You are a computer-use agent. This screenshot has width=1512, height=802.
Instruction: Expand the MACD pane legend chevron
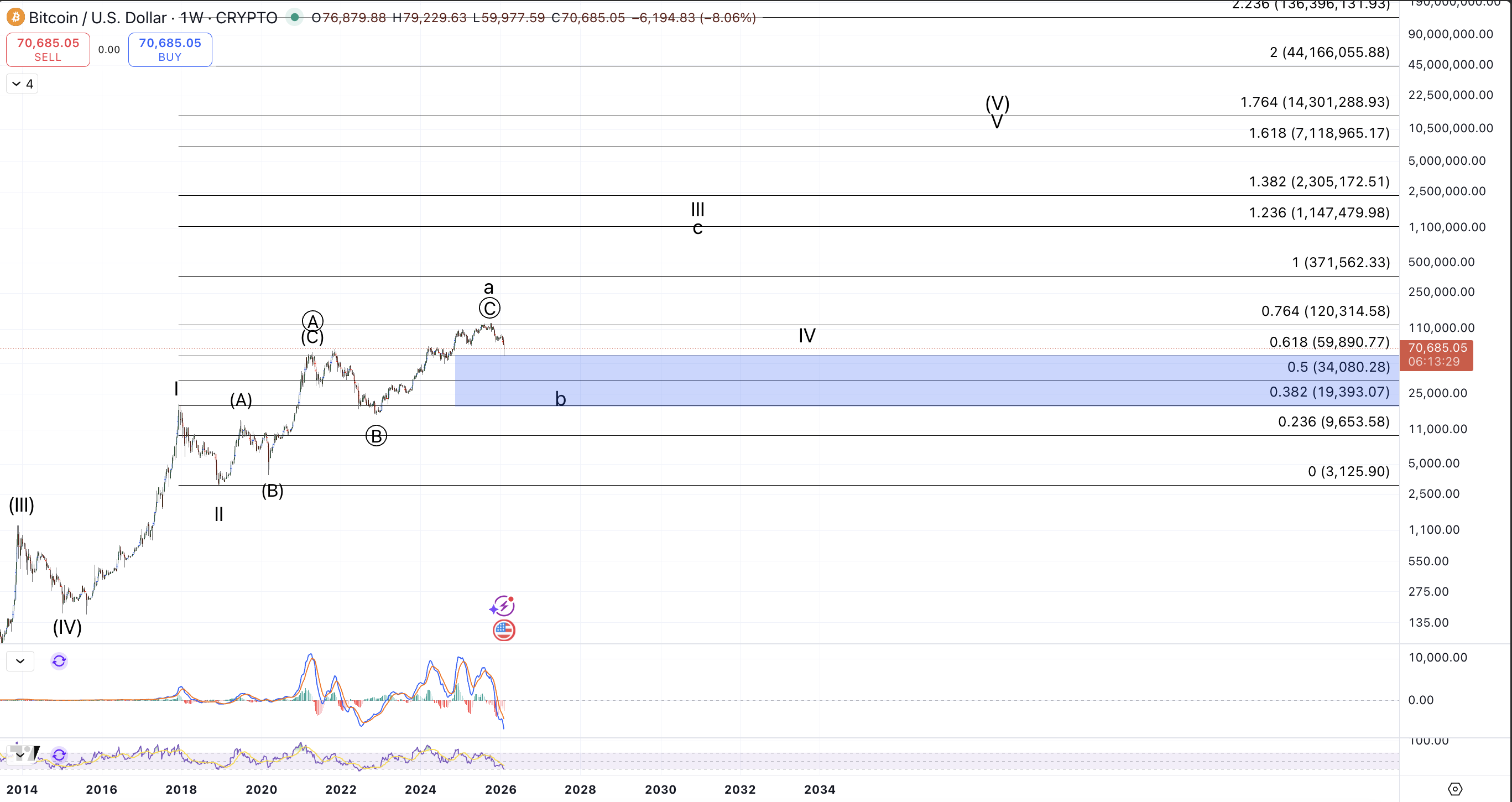(20, 661)
